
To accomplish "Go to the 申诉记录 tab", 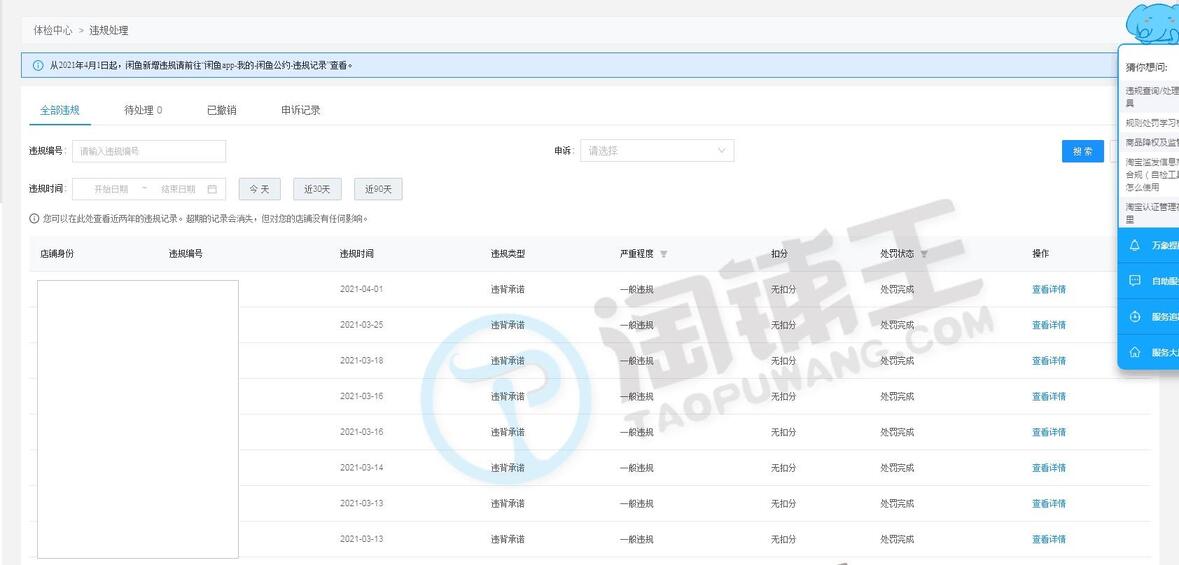I will point(300,110).
